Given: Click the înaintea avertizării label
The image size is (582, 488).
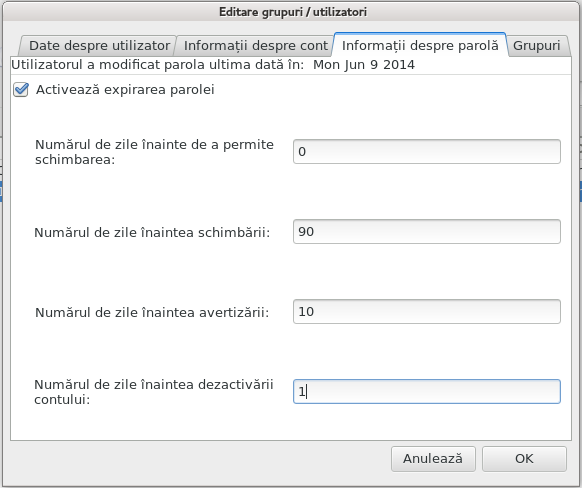Looking at the screenshot, I should click(x=152, y=312).
